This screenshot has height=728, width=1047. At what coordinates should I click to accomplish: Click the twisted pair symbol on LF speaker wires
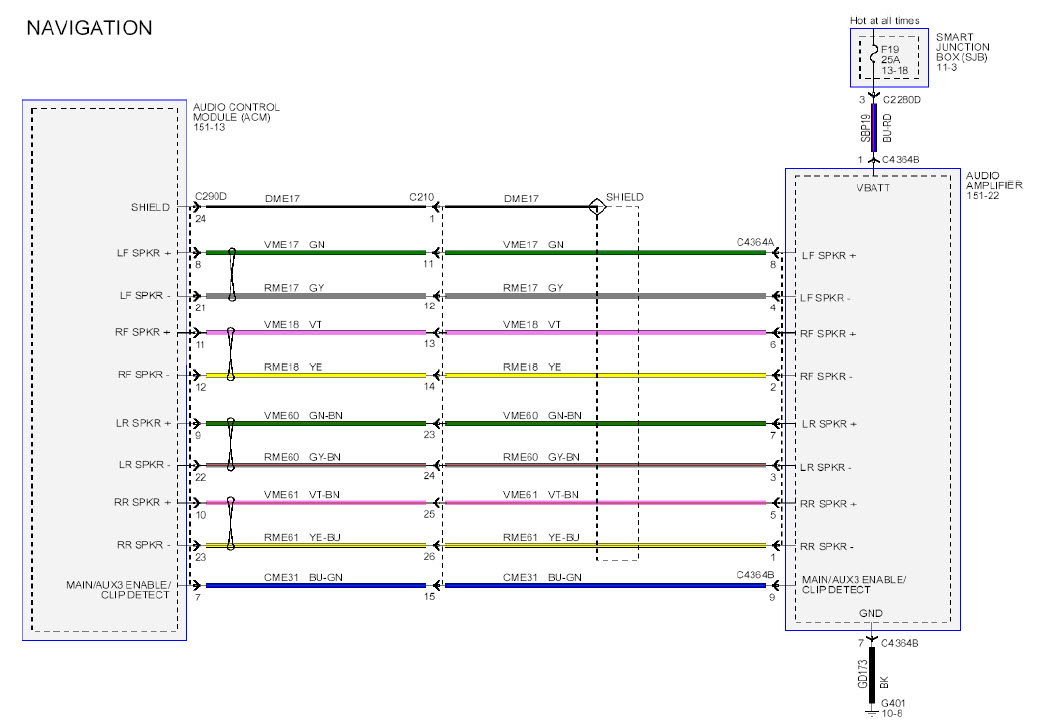(x=232, y=274)
